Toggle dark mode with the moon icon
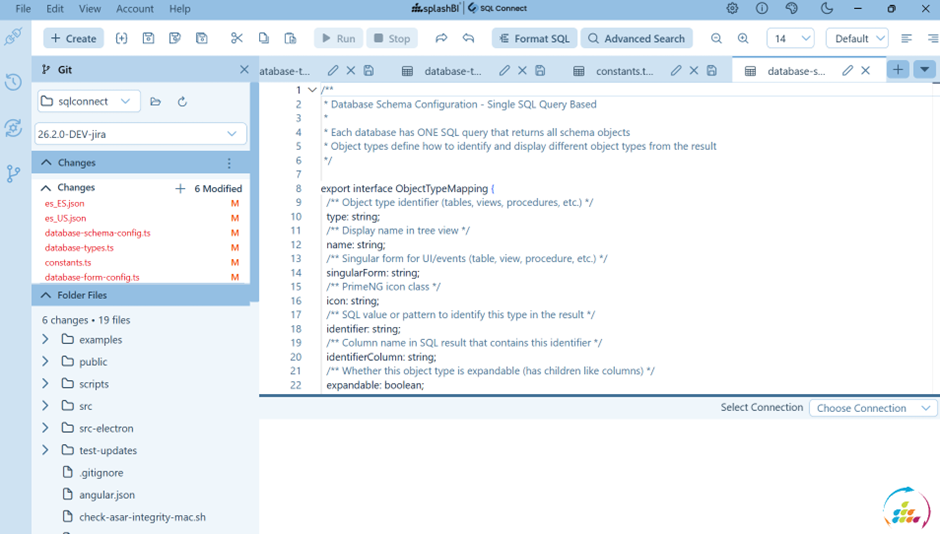Image resolution: width=940 pixels, height=534 pixels. click(x=826, y=9)
